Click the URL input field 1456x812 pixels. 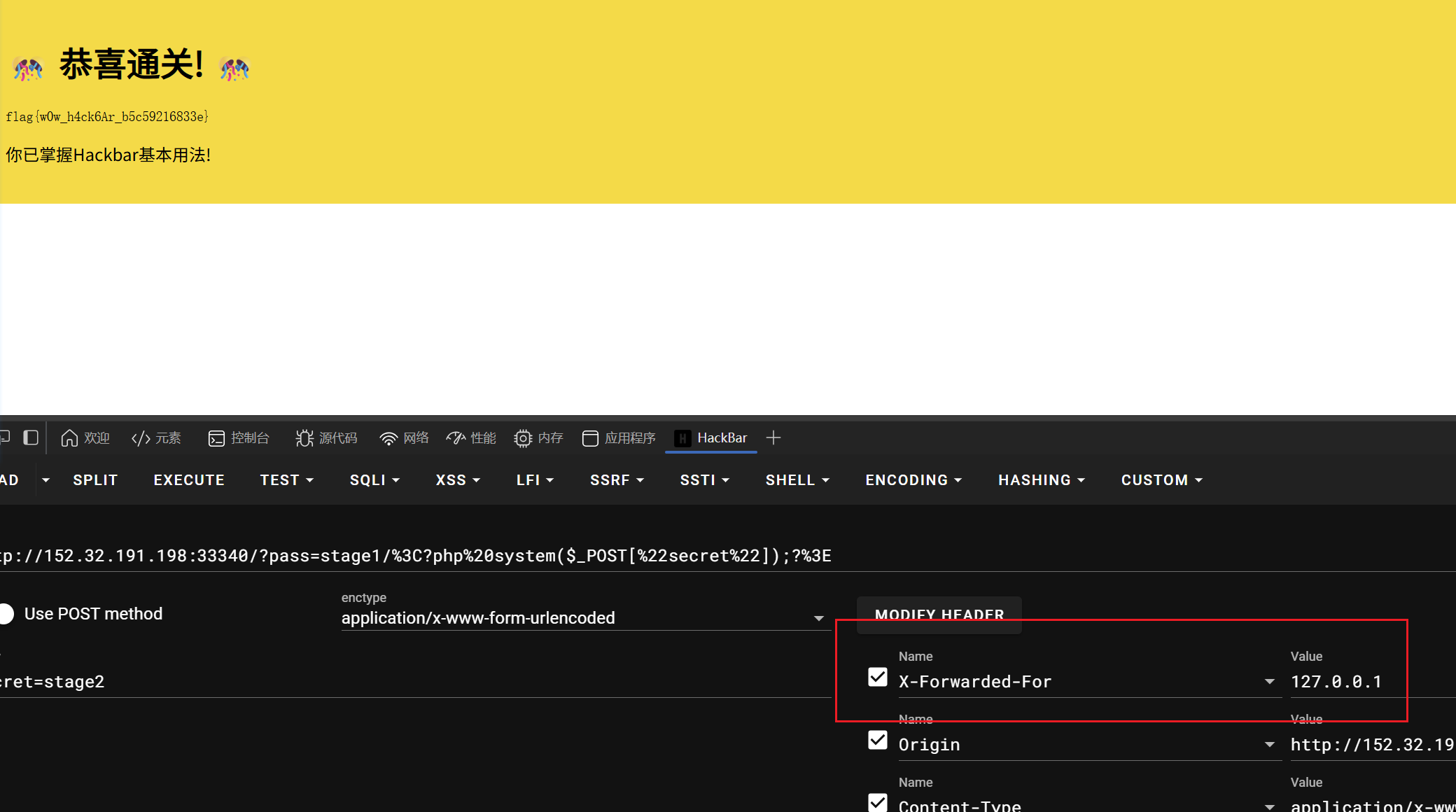point(420,556)
